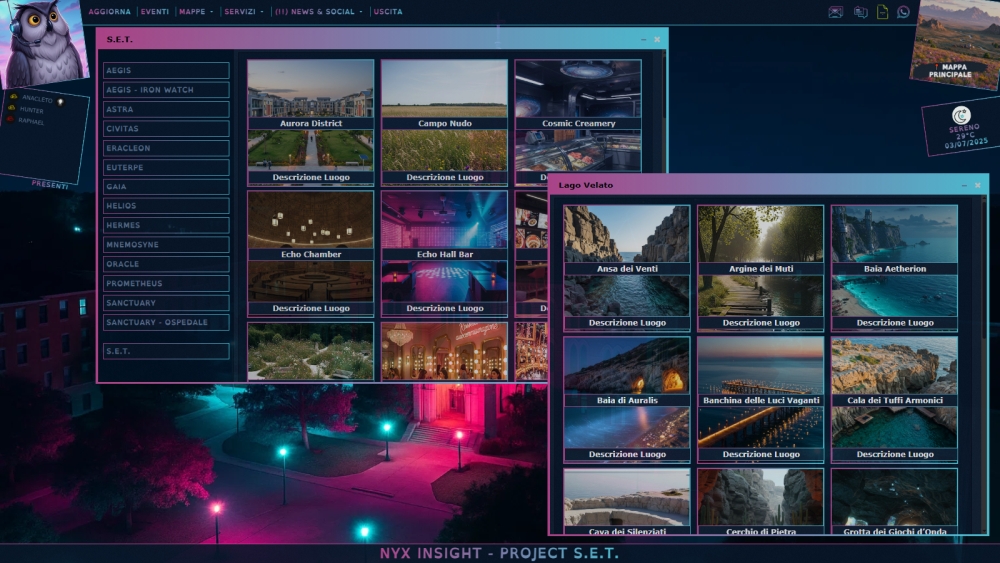Open the mail envelope icon
This screenshot has height=563, width=1000.
835,12
